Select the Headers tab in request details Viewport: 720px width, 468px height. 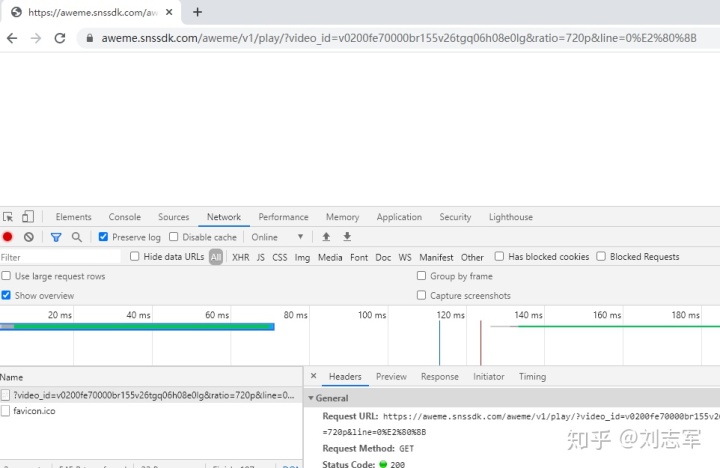pos(345,377)
